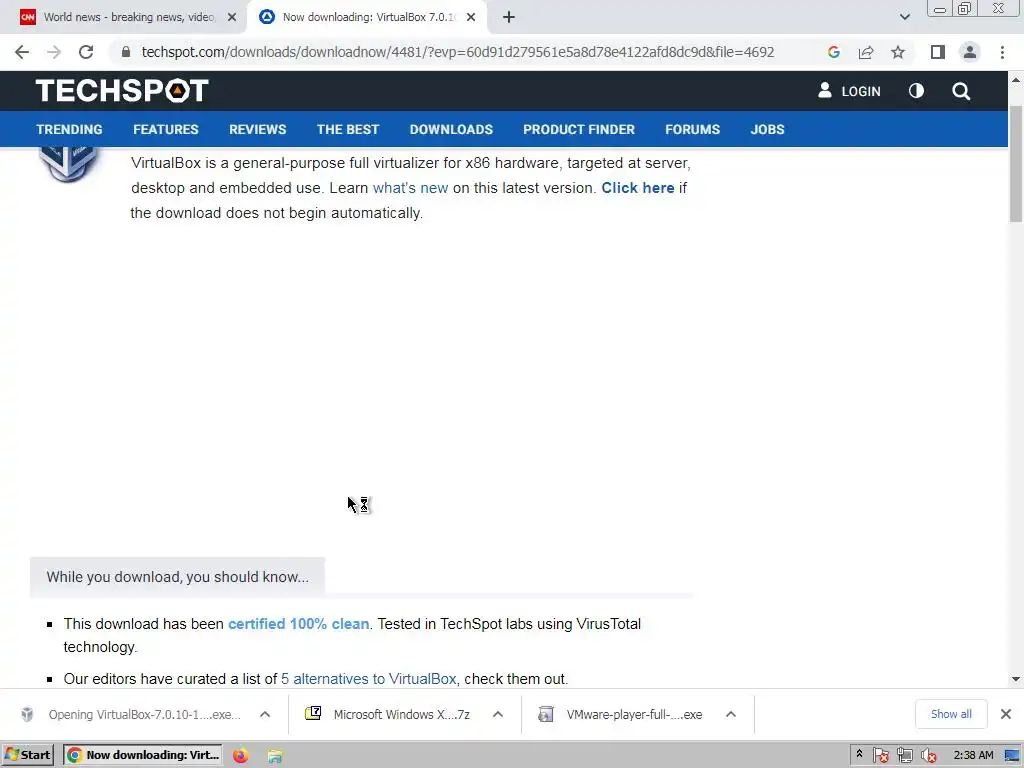Click the vertical scrollbar thumb

tap(1016, 163)
